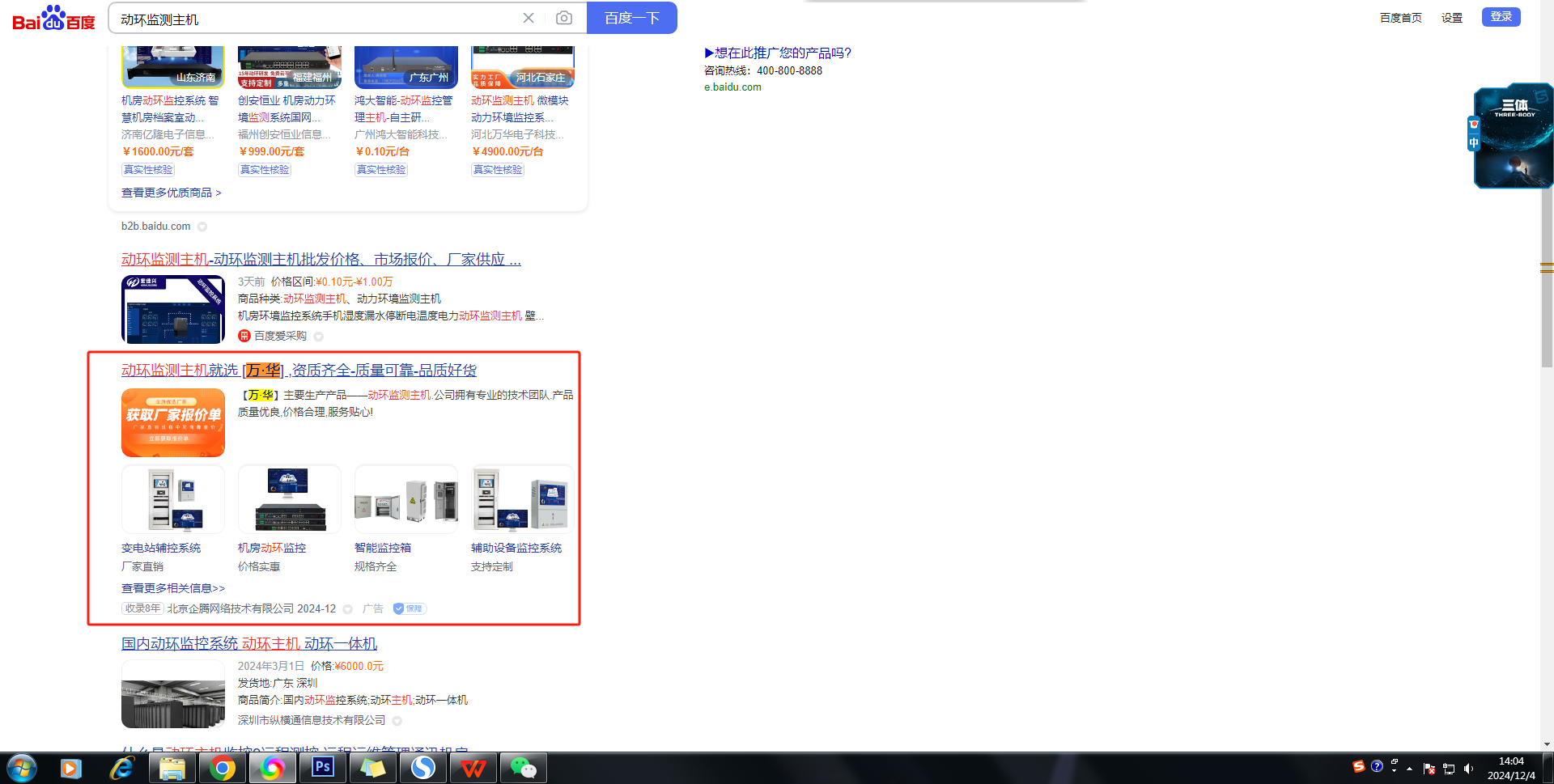Click the small gray icon beside b2b.baidu.com
1554x784 pixels.
coord(202,227)
